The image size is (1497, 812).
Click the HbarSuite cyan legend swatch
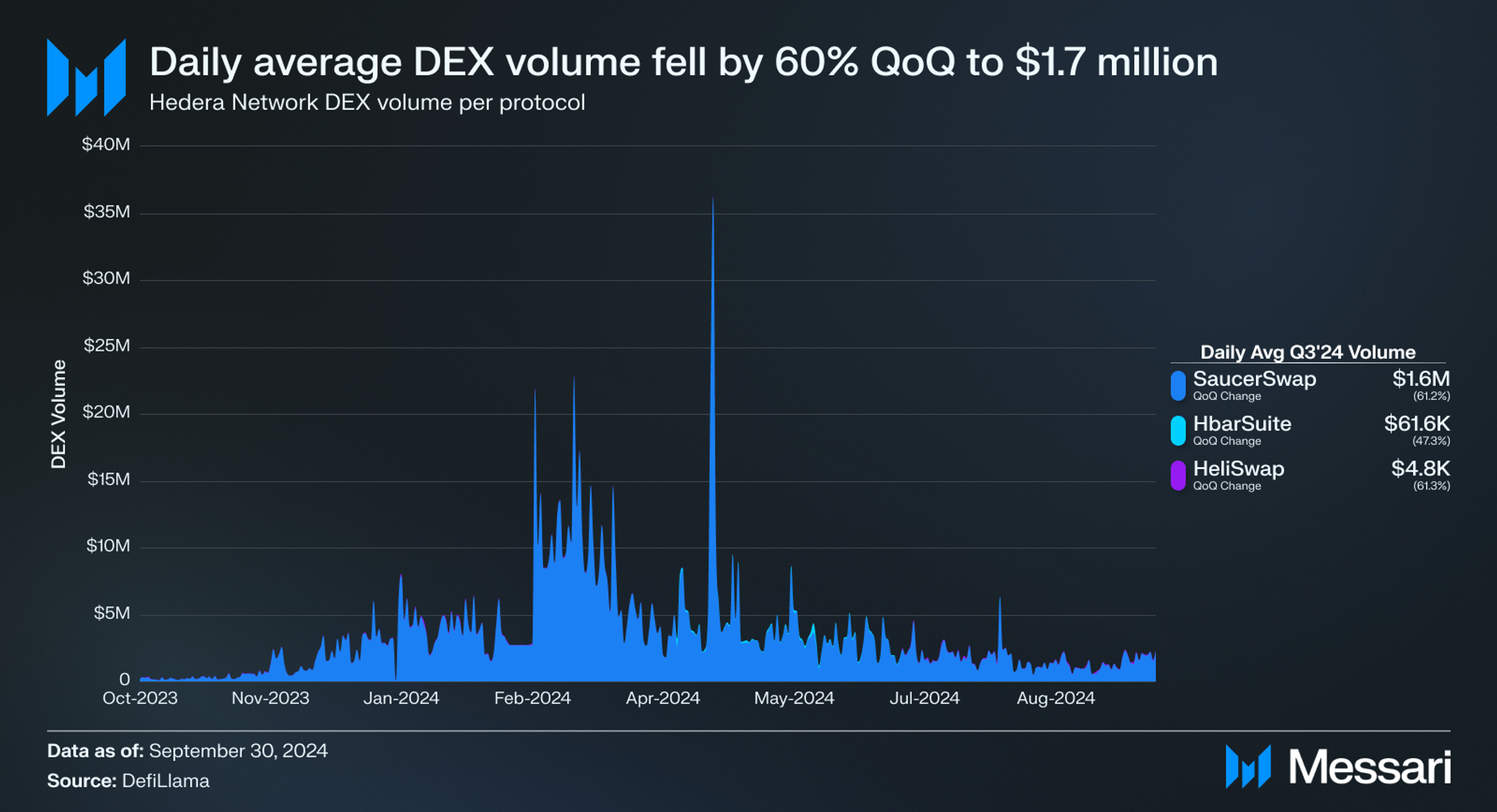point(1178,430)
